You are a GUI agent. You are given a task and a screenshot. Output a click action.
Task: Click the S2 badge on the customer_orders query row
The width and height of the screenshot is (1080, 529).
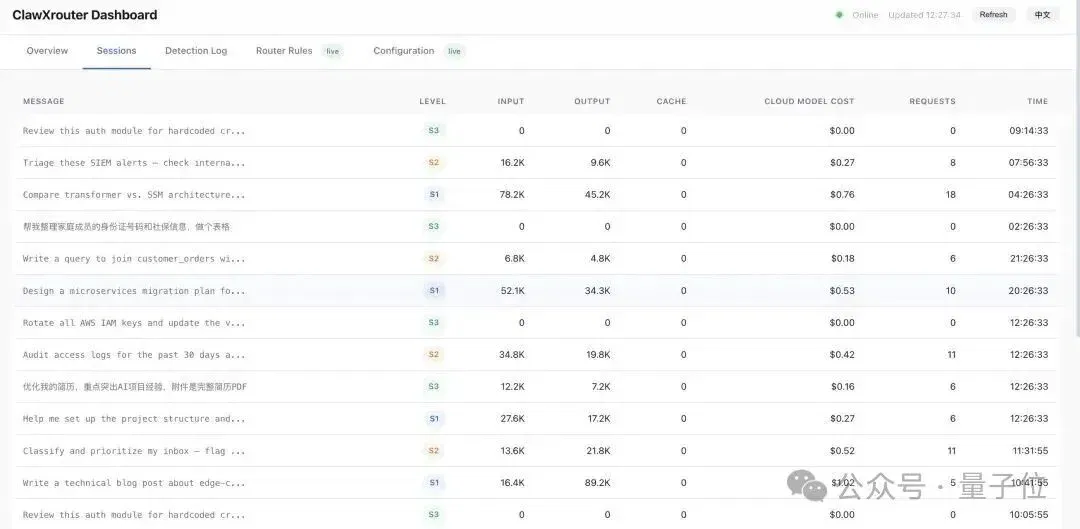coord(433,259)
